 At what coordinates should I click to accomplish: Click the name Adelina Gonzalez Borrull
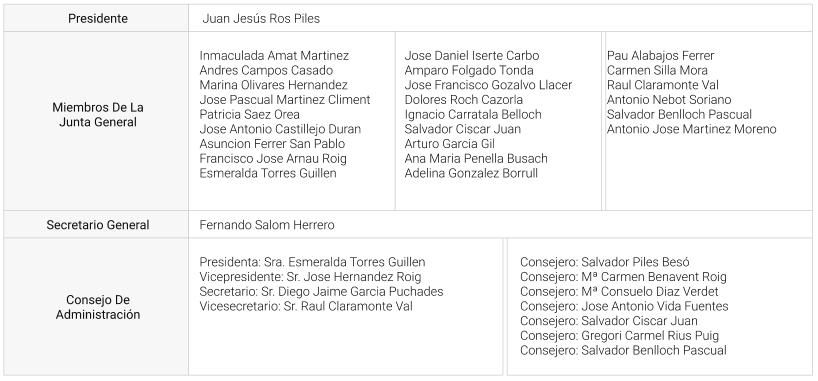[471, 173]
